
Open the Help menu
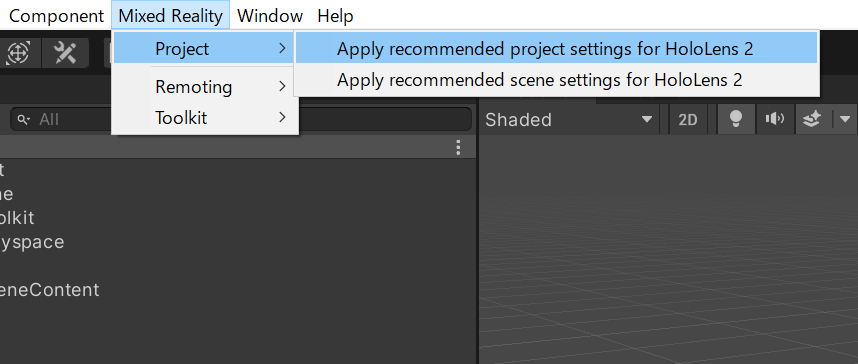(x=335, y=16)
